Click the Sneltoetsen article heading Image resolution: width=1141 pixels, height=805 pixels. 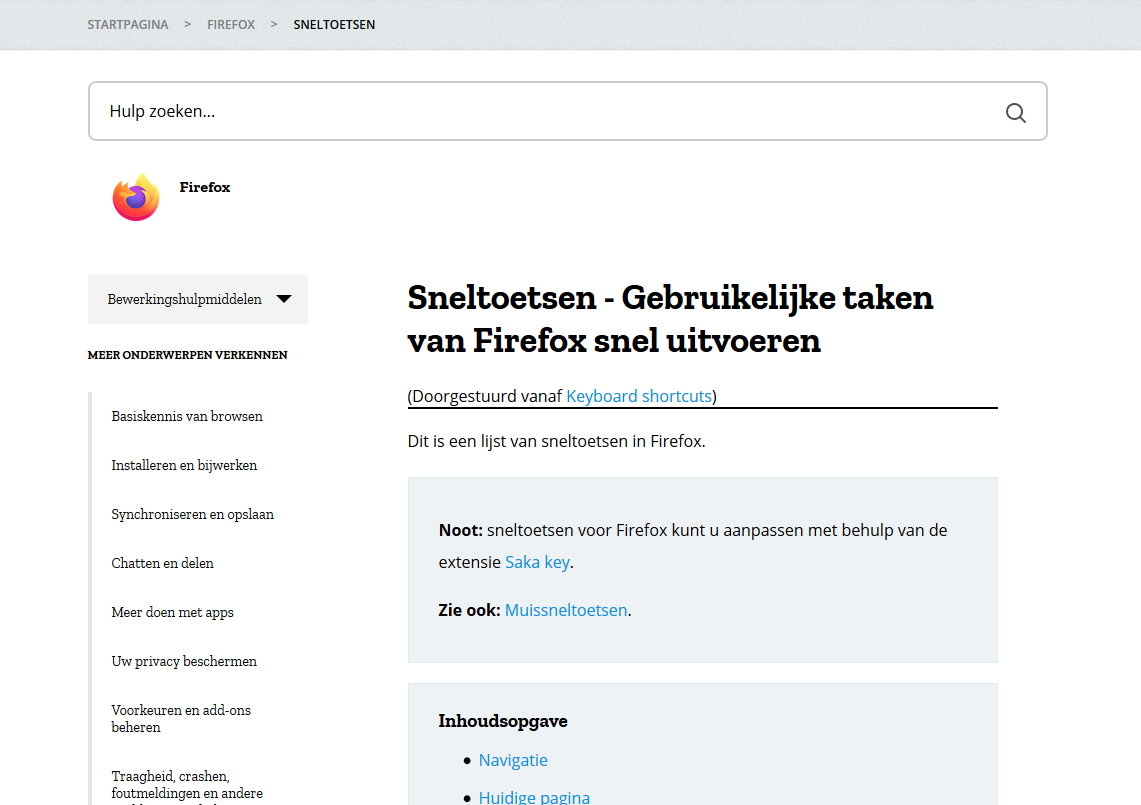[670, 319]
